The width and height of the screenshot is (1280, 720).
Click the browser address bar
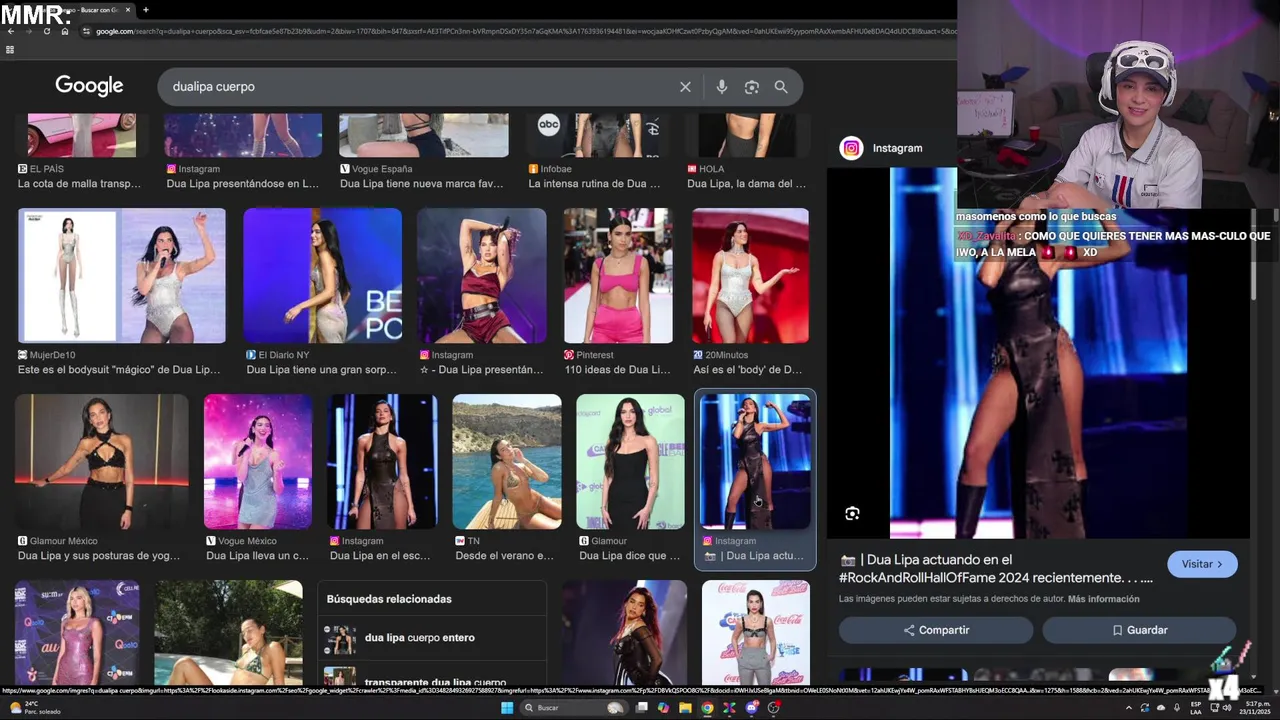520,31
